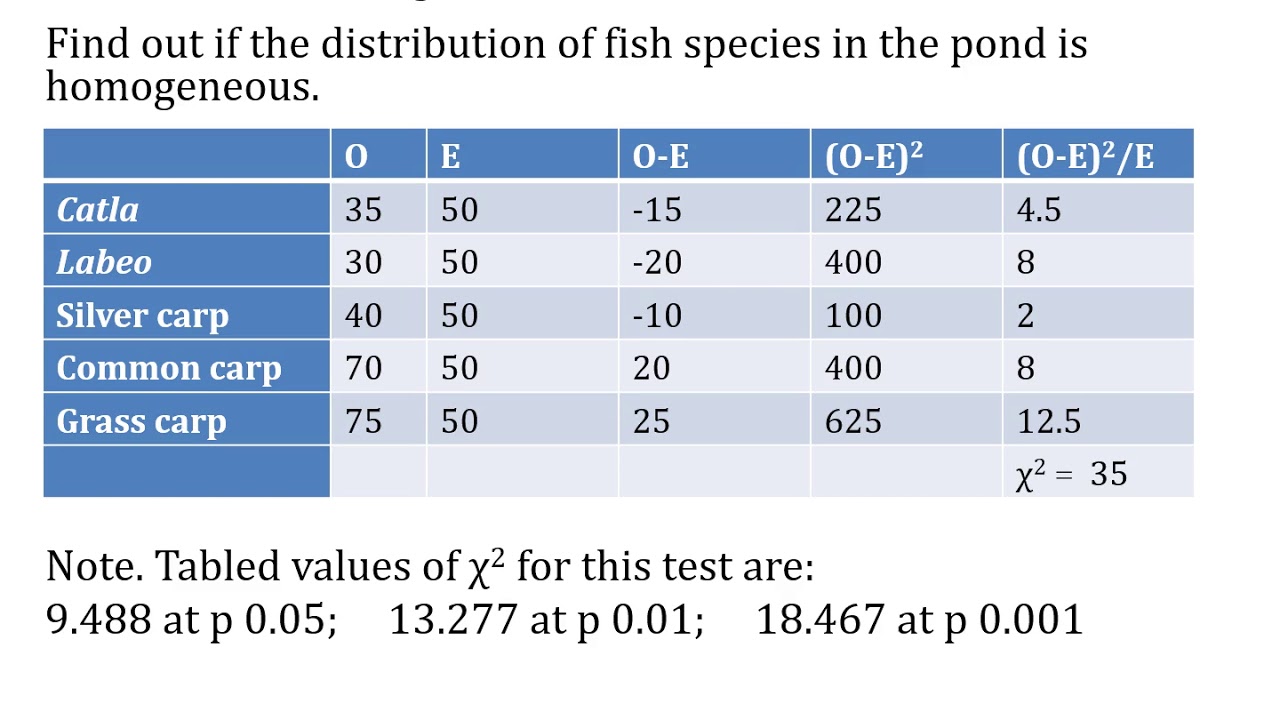Click the Silver carp row header
Screen dimensions: 1280x720
142,316
